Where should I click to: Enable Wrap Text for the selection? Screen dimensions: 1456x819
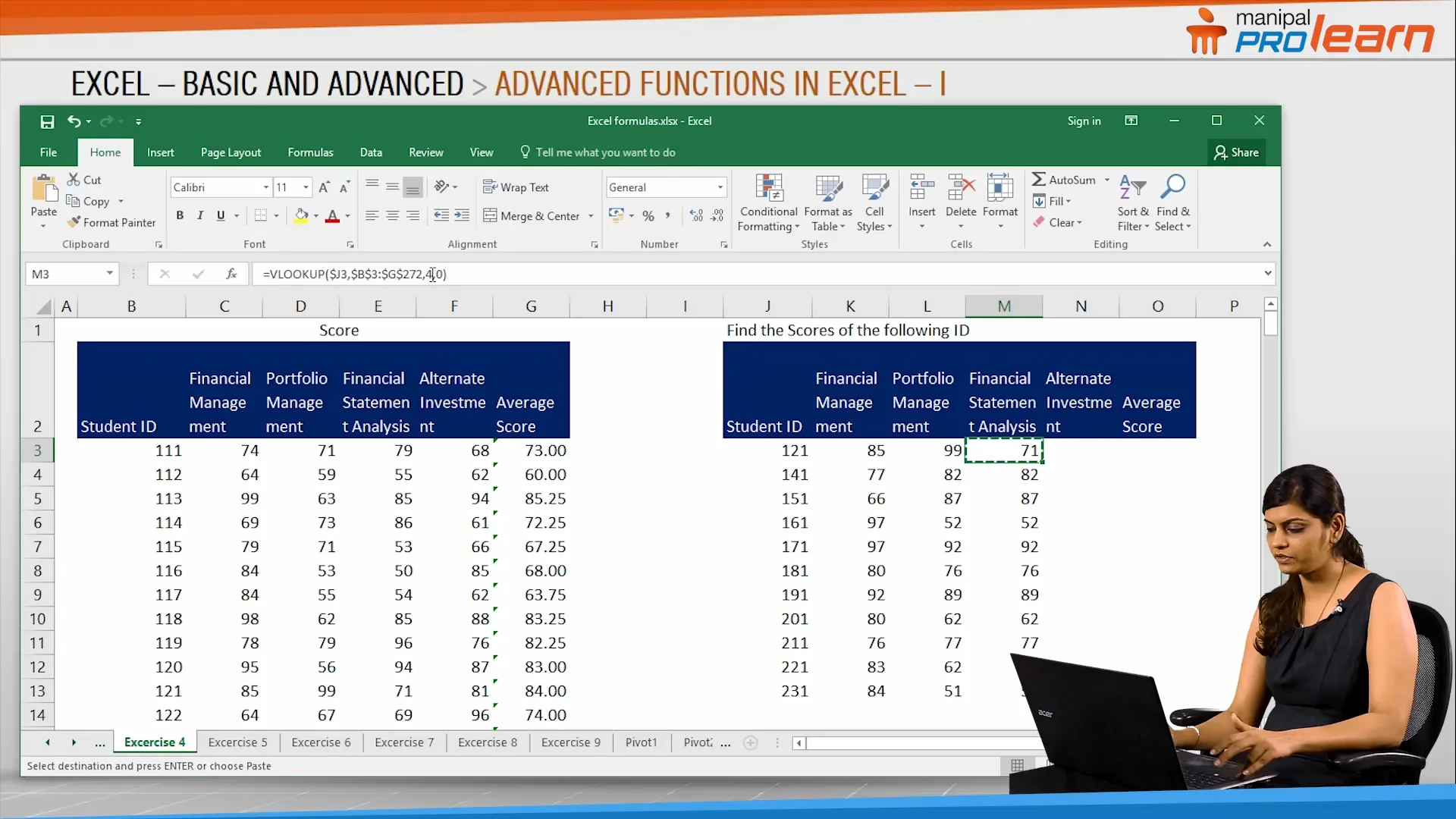click(x=516, y=187)
